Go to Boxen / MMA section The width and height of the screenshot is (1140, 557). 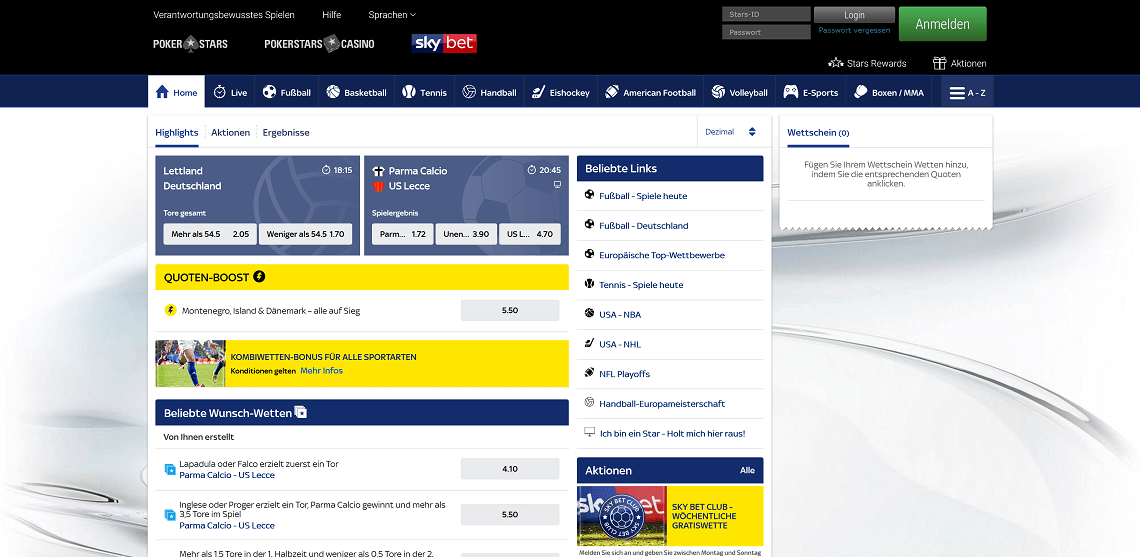click(888, 92)
